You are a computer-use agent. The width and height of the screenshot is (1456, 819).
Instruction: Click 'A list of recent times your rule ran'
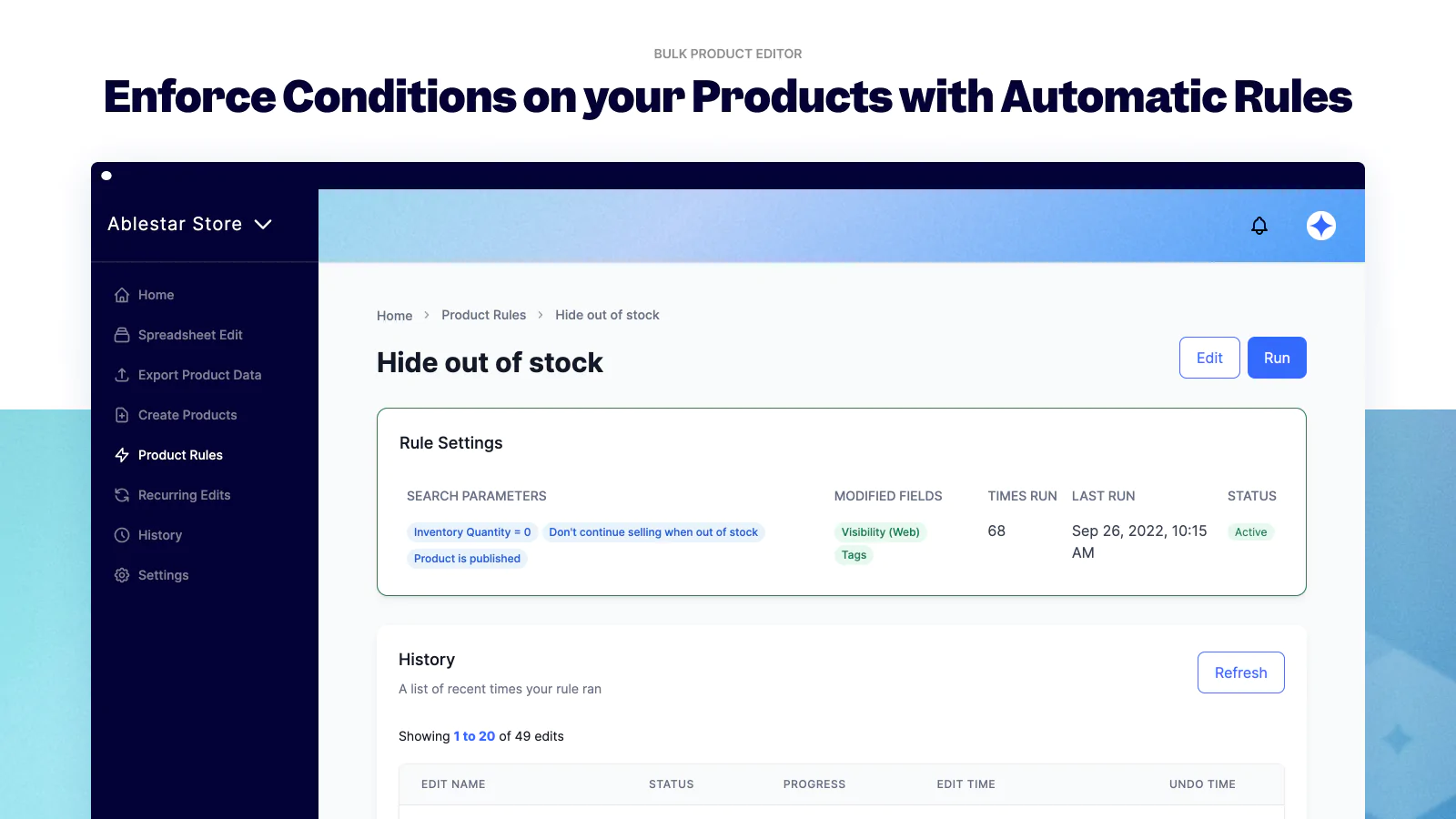tap(500, 689)
